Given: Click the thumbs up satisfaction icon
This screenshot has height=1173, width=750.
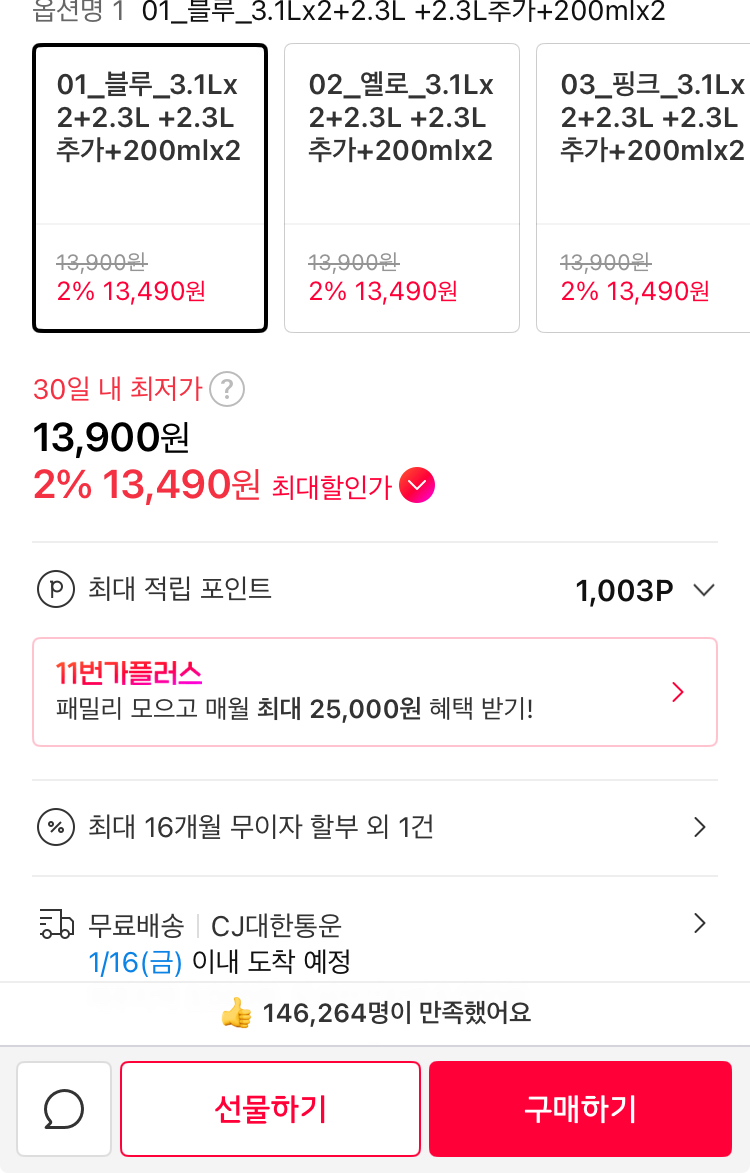Looking at the screenshot, I should pyautogui.click(x=237, y=1014).
